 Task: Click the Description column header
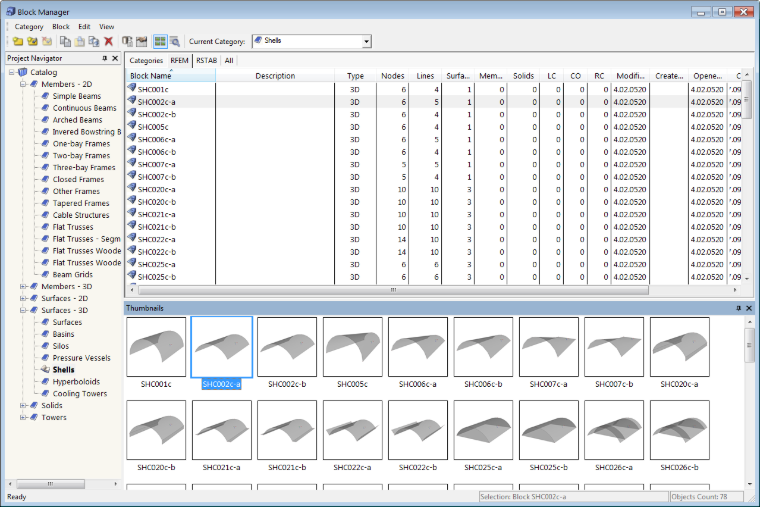(275, 76)
